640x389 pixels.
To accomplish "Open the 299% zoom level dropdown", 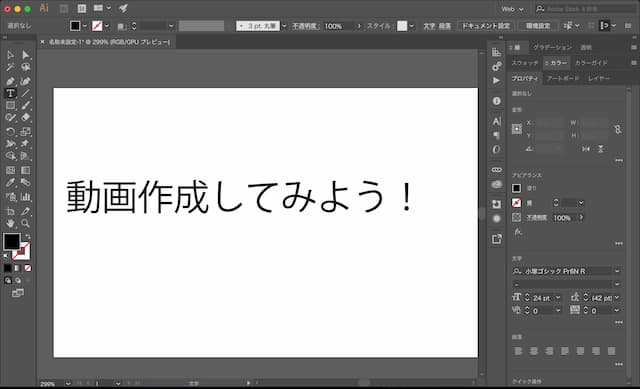I will 68,384.
